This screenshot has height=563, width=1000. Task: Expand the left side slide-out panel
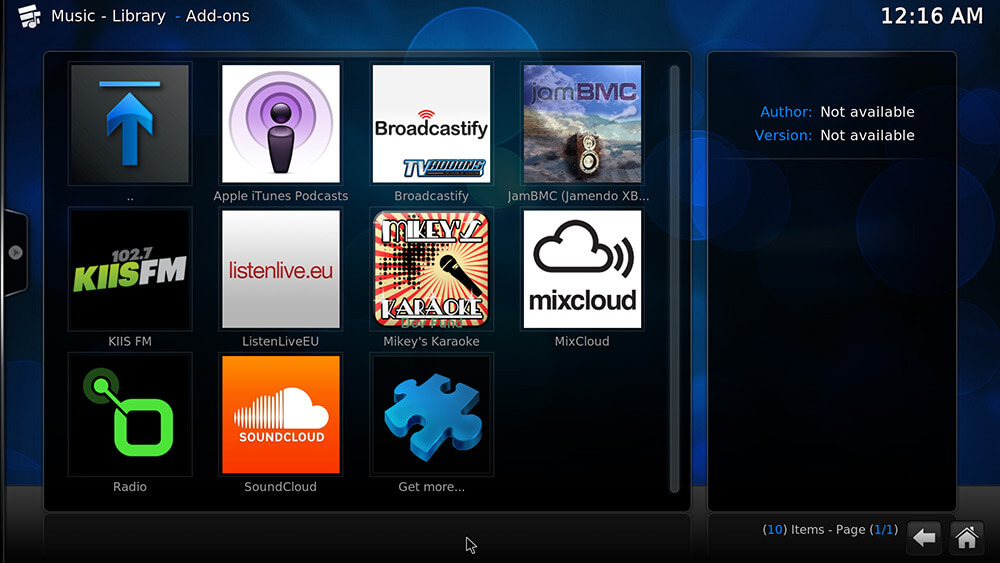(15, 252)
